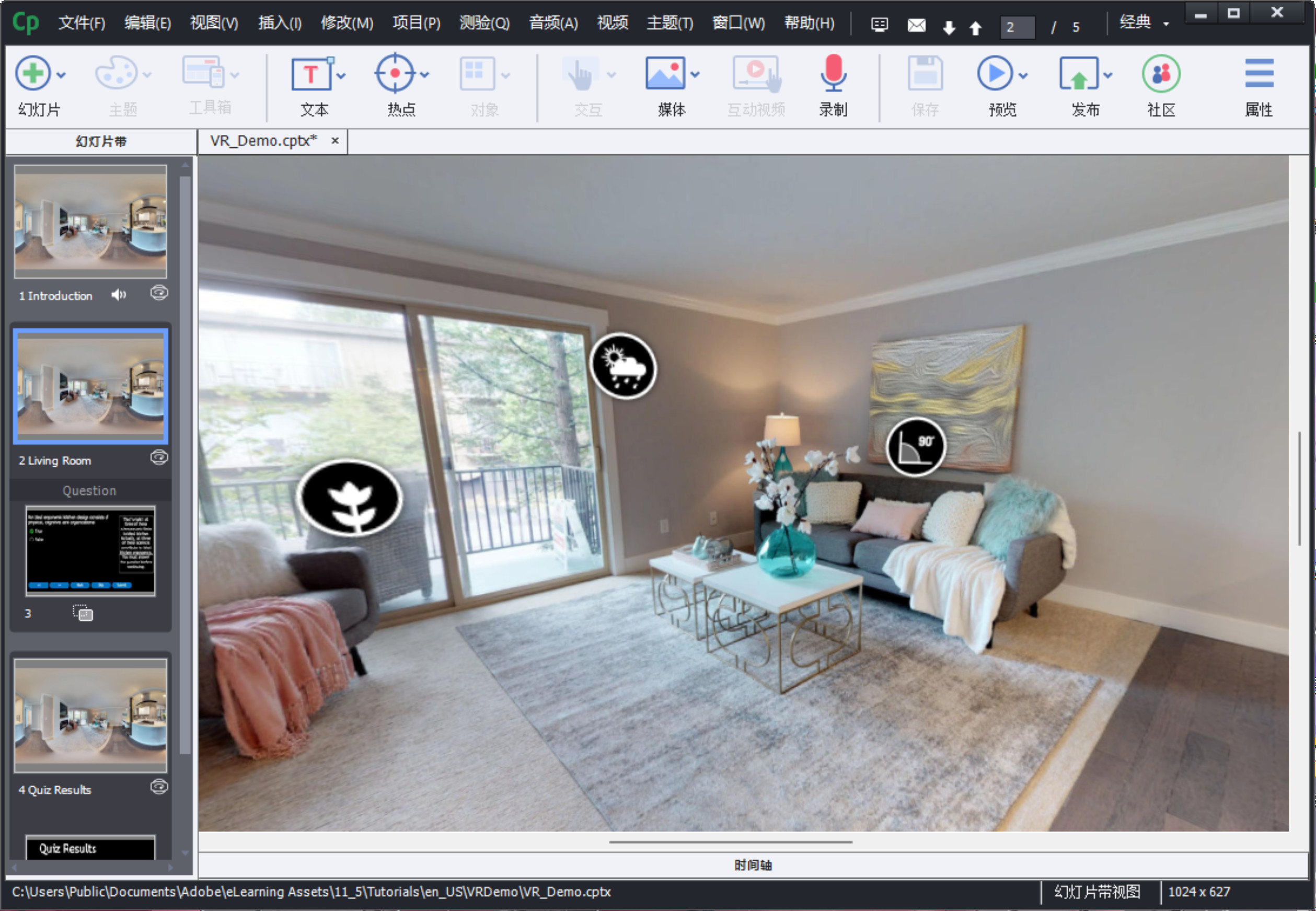Click the Hotspot (热点) target icon
Screen dimensions: 1316x911
click(395, 74)
